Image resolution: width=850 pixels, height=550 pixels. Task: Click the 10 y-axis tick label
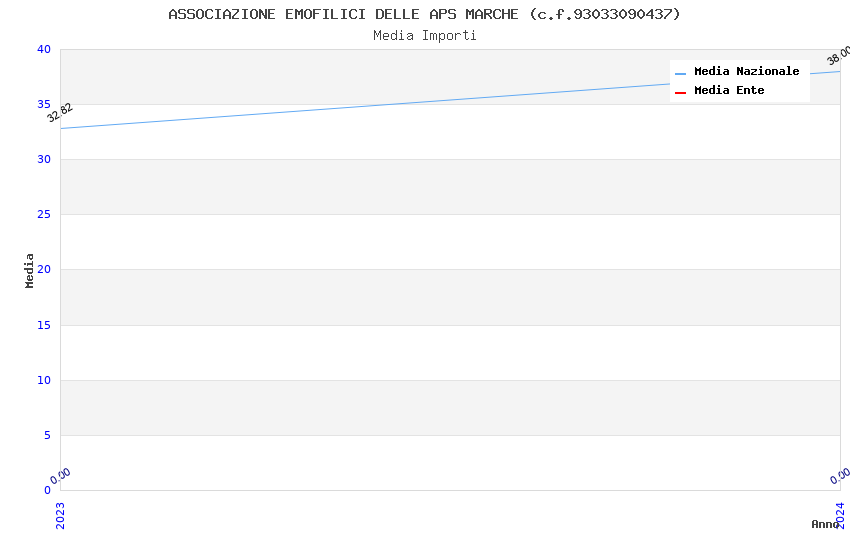[44, 380]
